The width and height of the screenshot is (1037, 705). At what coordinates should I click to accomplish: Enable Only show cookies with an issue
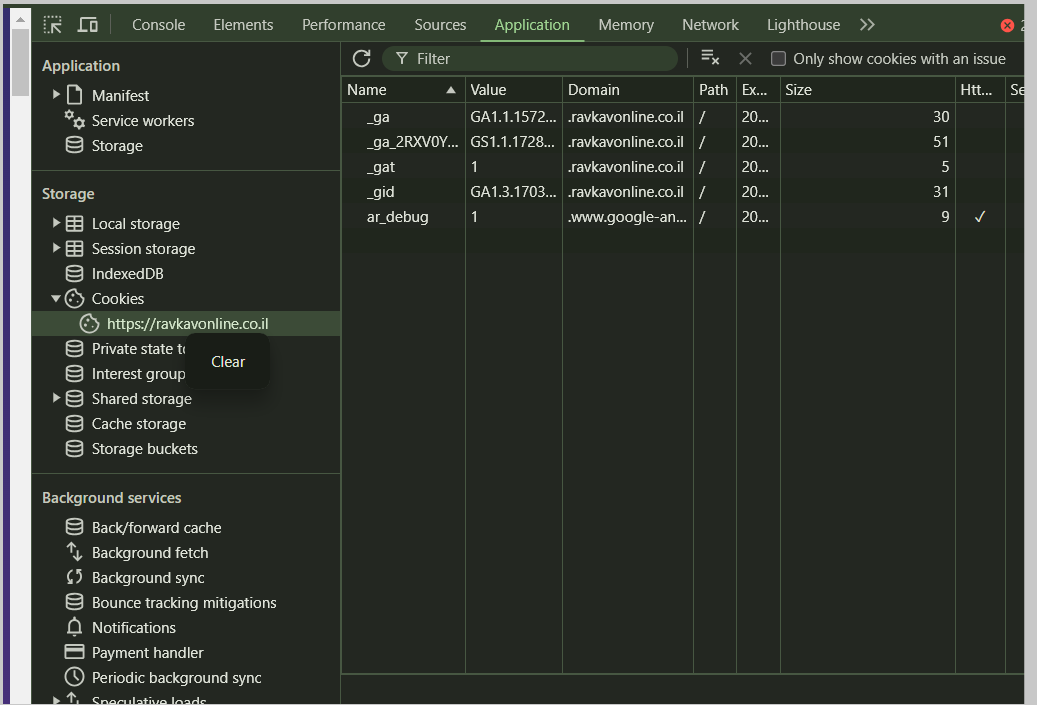778,59
